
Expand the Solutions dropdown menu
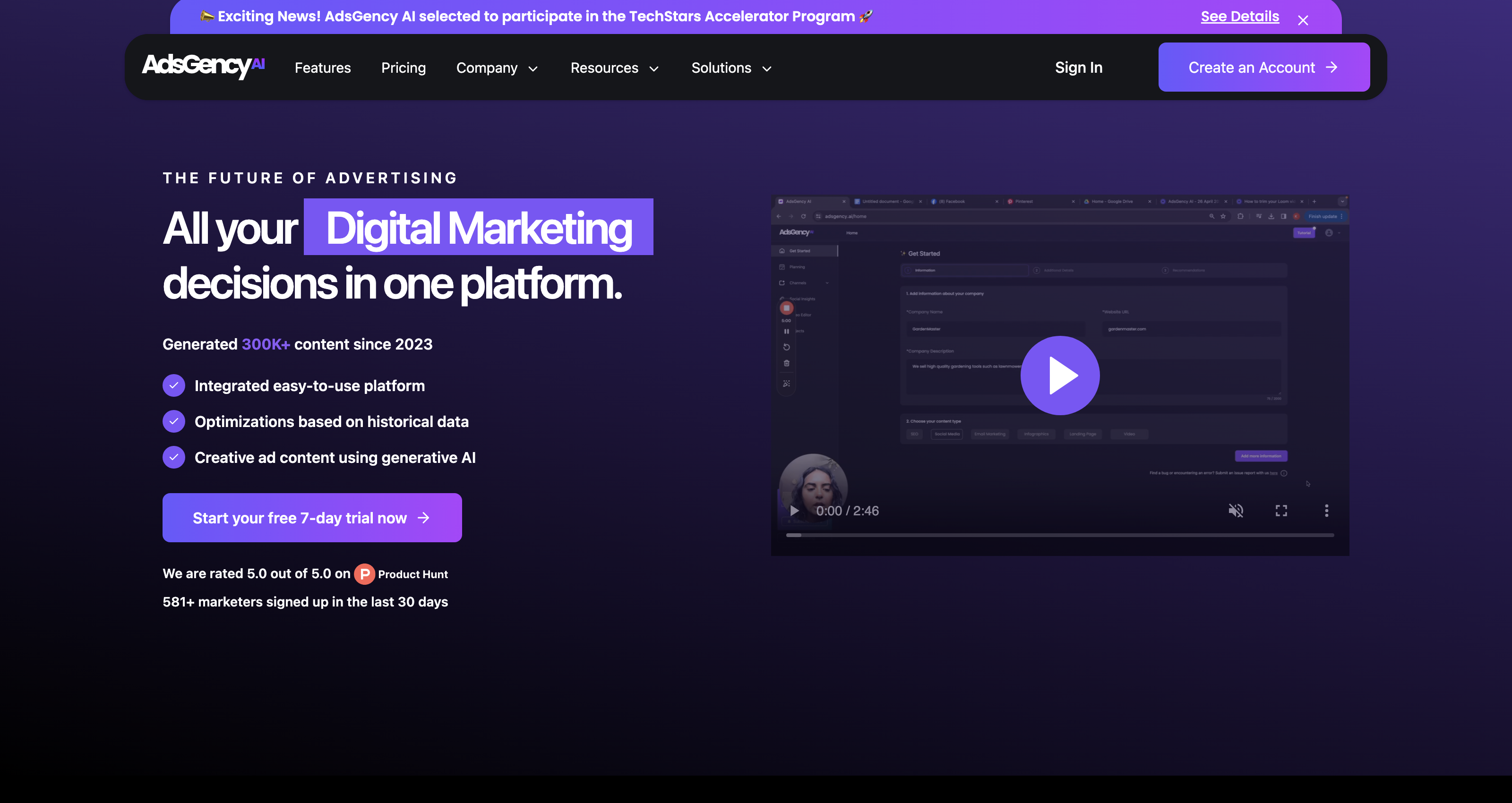[x=731, y=68]
